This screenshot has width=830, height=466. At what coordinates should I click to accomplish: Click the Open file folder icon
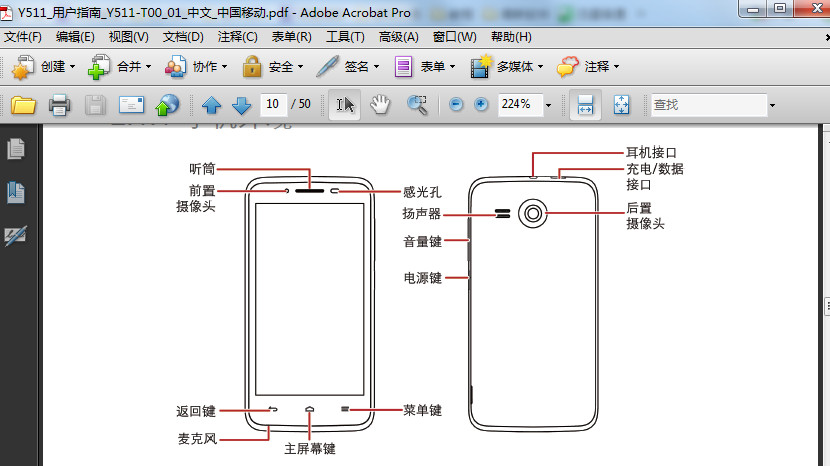tap(23, 105)
